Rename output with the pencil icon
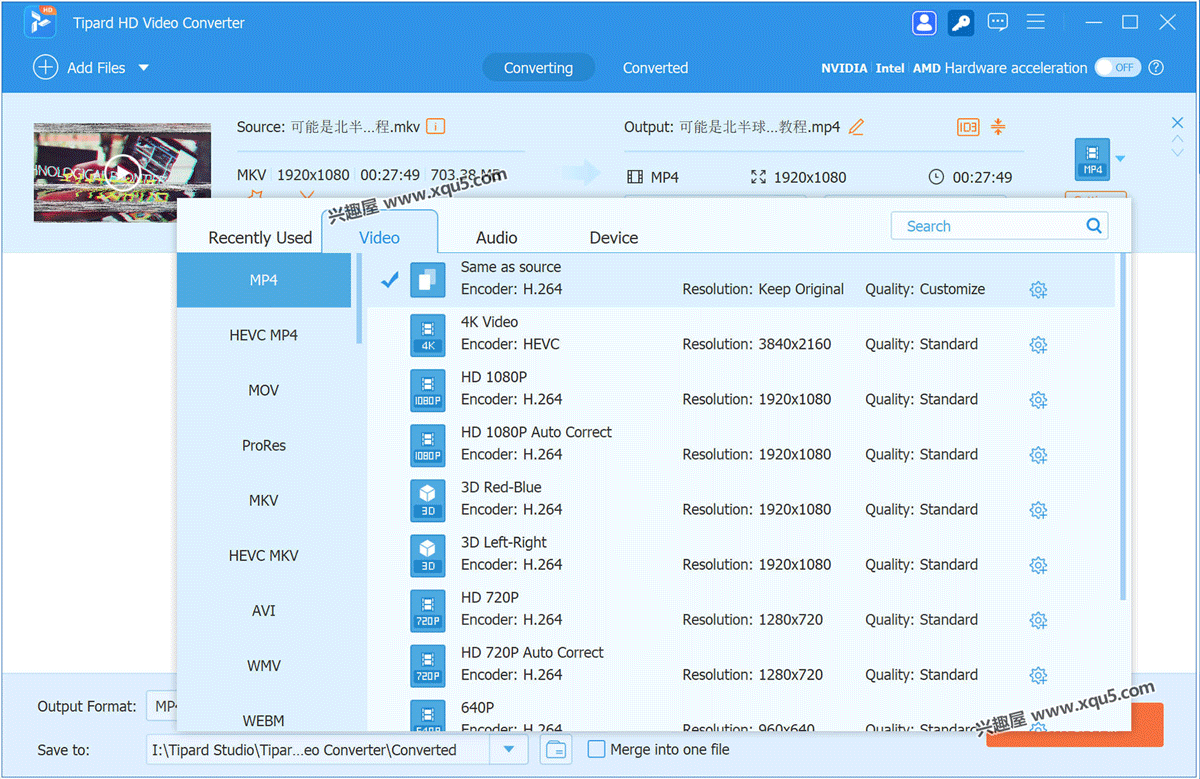The image size is (1200, 779). pyautogui.click(x=856, y=127)
